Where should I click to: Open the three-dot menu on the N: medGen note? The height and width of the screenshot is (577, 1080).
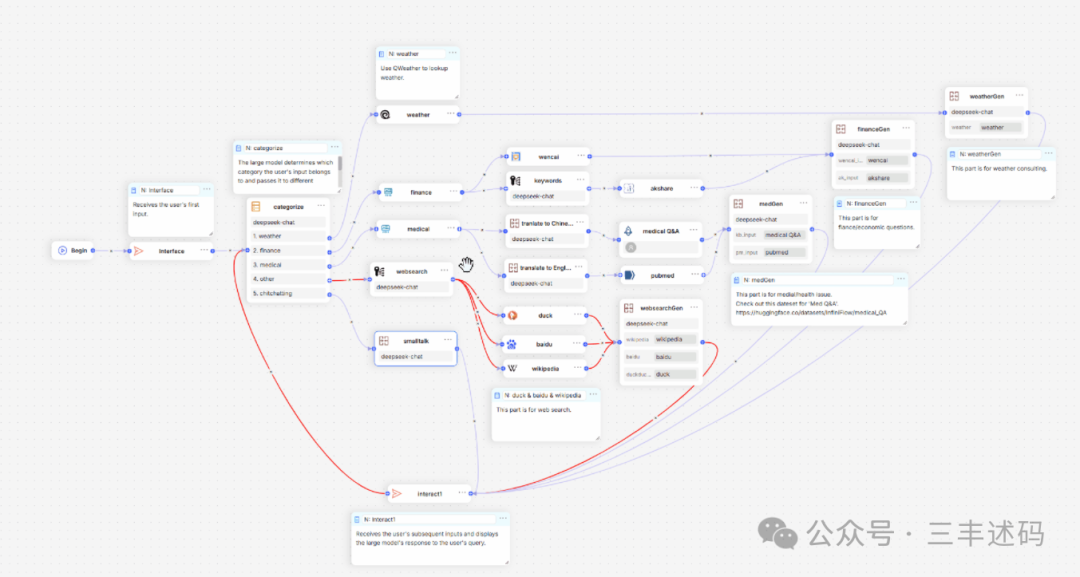pos(901,279)
